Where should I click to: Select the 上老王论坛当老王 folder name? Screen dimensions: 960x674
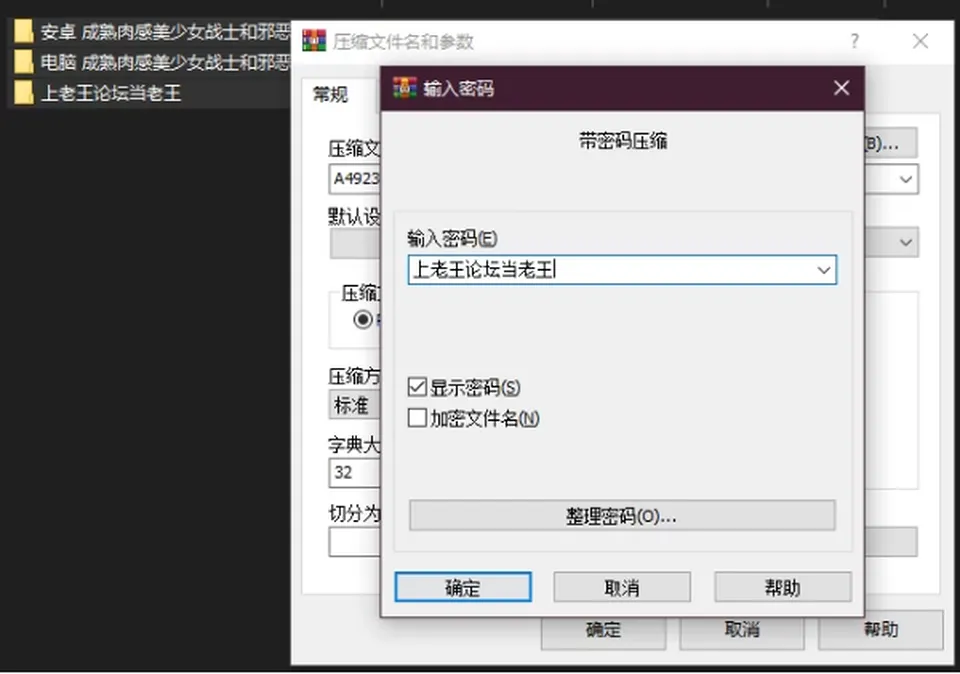[x=111, y=93]
